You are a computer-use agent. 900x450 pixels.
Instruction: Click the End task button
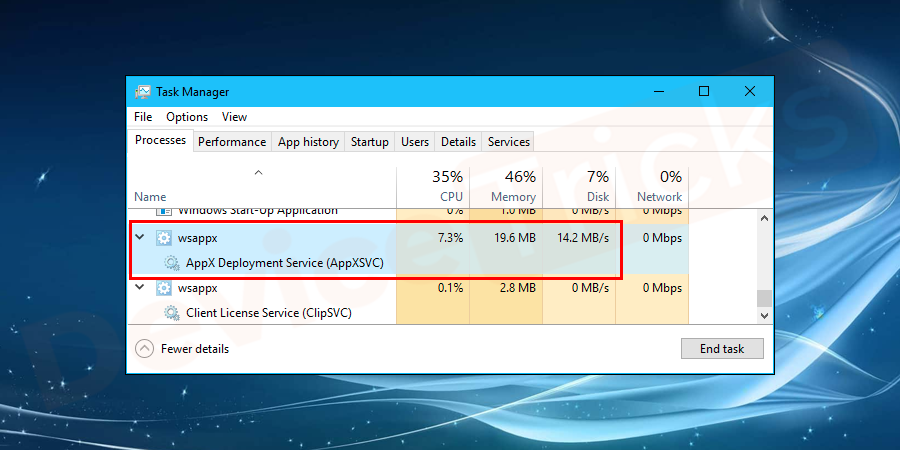click(722, 349)
